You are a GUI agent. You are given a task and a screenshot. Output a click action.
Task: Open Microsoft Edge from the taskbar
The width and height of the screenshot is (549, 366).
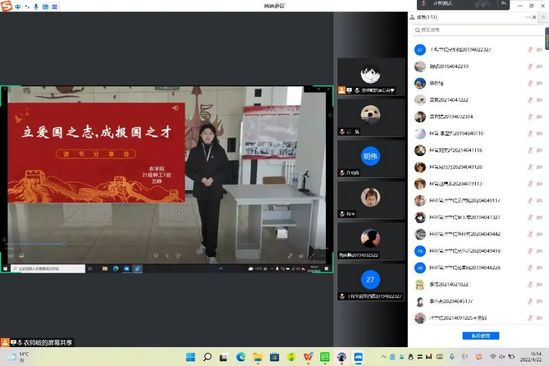(x=241, y=357)
